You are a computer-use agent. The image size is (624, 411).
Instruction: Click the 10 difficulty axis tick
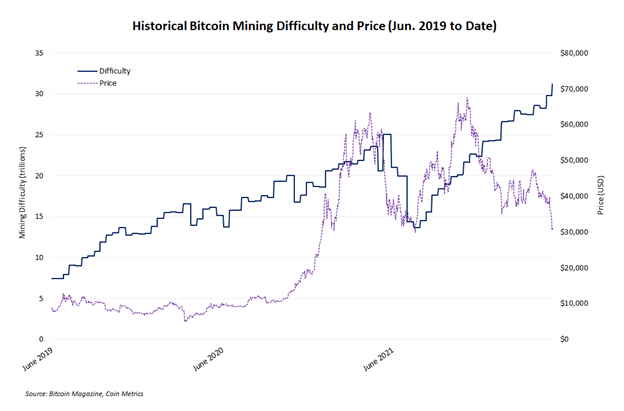click(x=39, y=257)
